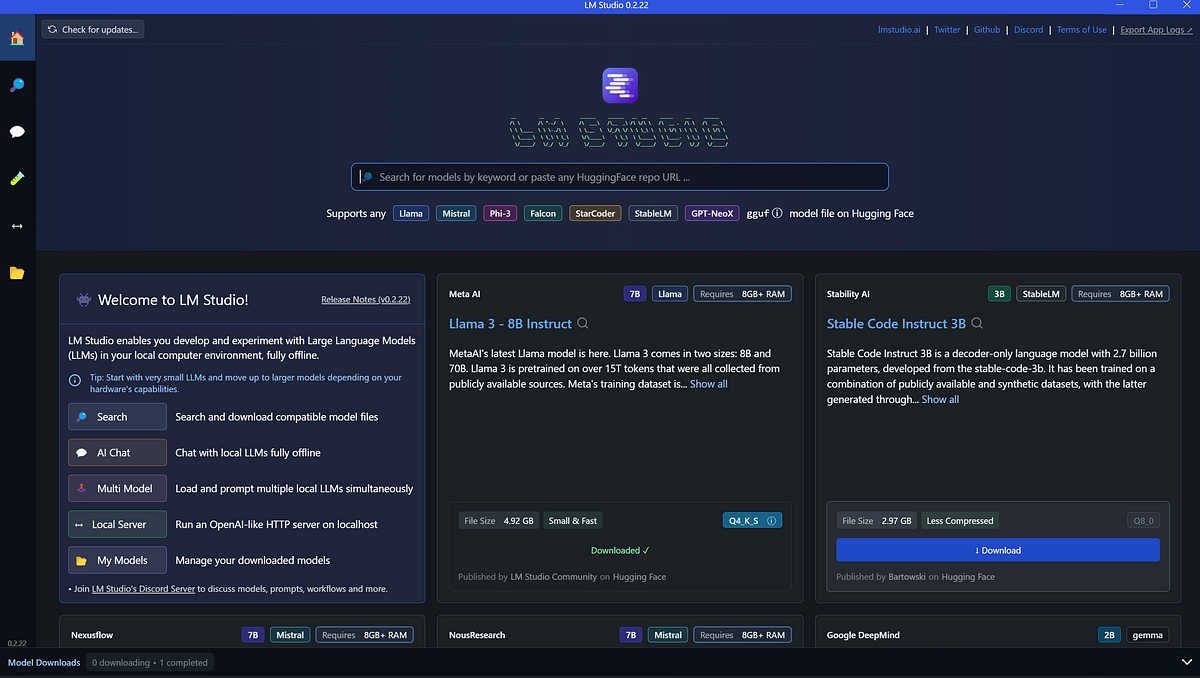The width and height of the screenshot is (1200, 678).
Task: Open My Models folder icon in sidebar
Action: pos(17,273)
